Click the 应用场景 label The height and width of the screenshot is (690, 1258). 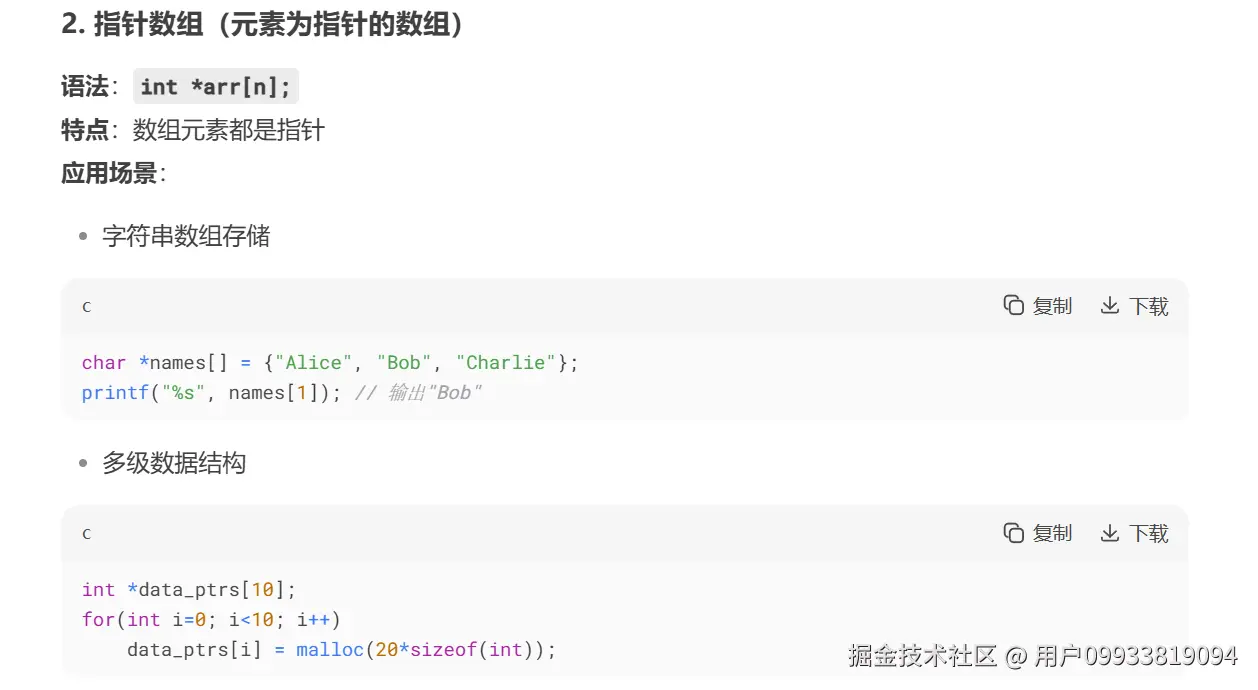109,173
